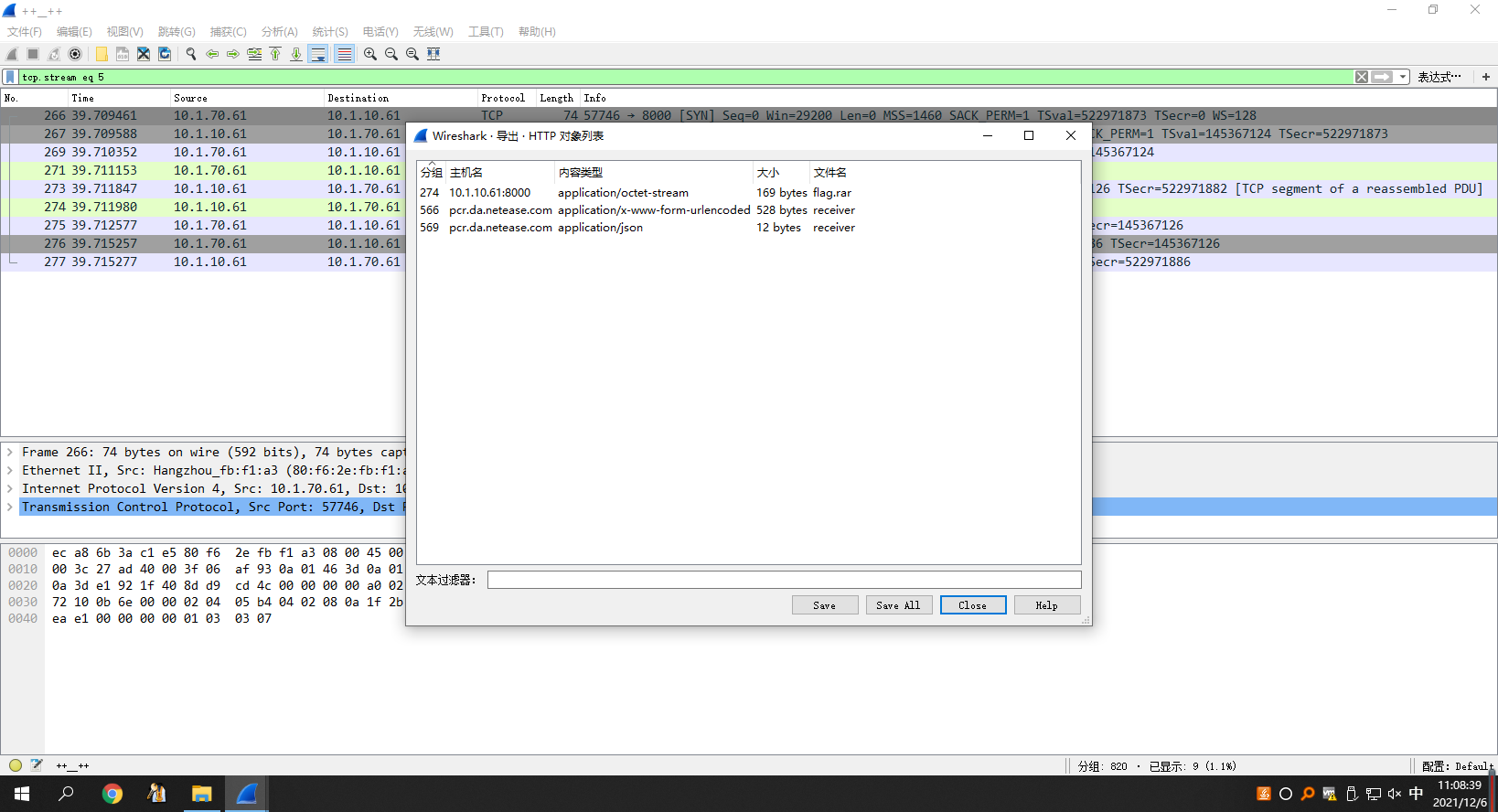Open capture options gear icon
The height and width of the screenshot is (812, 1498).
75,54
